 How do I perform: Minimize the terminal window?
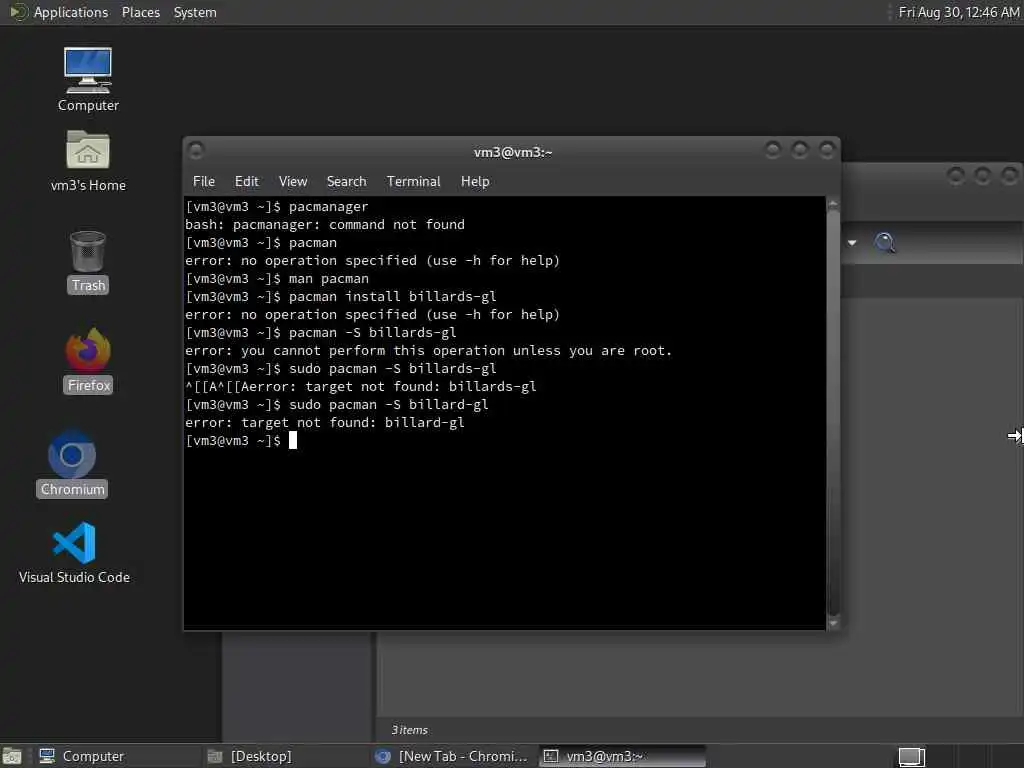coord(773,151)
